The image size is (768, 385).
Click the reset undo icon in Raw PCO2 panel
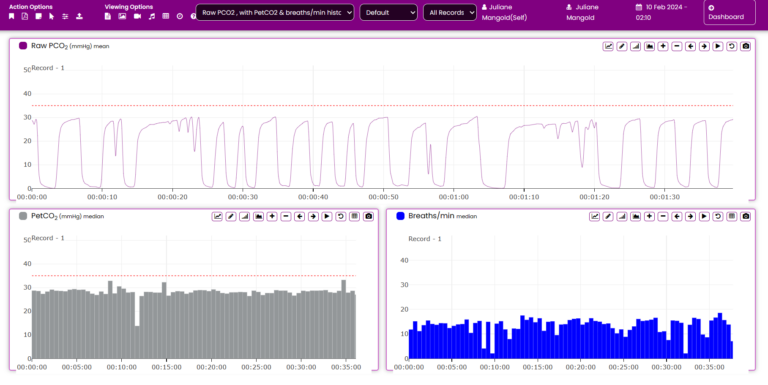pos(732,46)
